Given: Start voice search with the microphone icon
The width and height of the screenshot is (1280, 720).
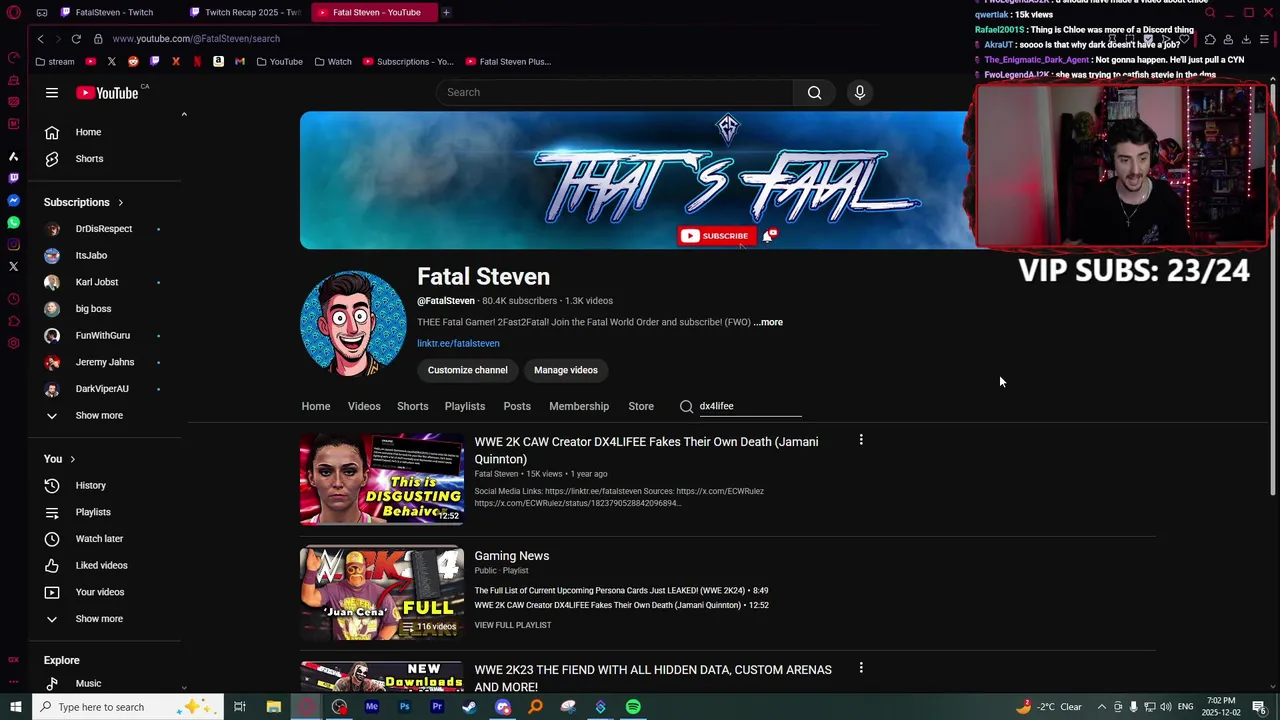Looking at the screenshot, I should point(859,92).
